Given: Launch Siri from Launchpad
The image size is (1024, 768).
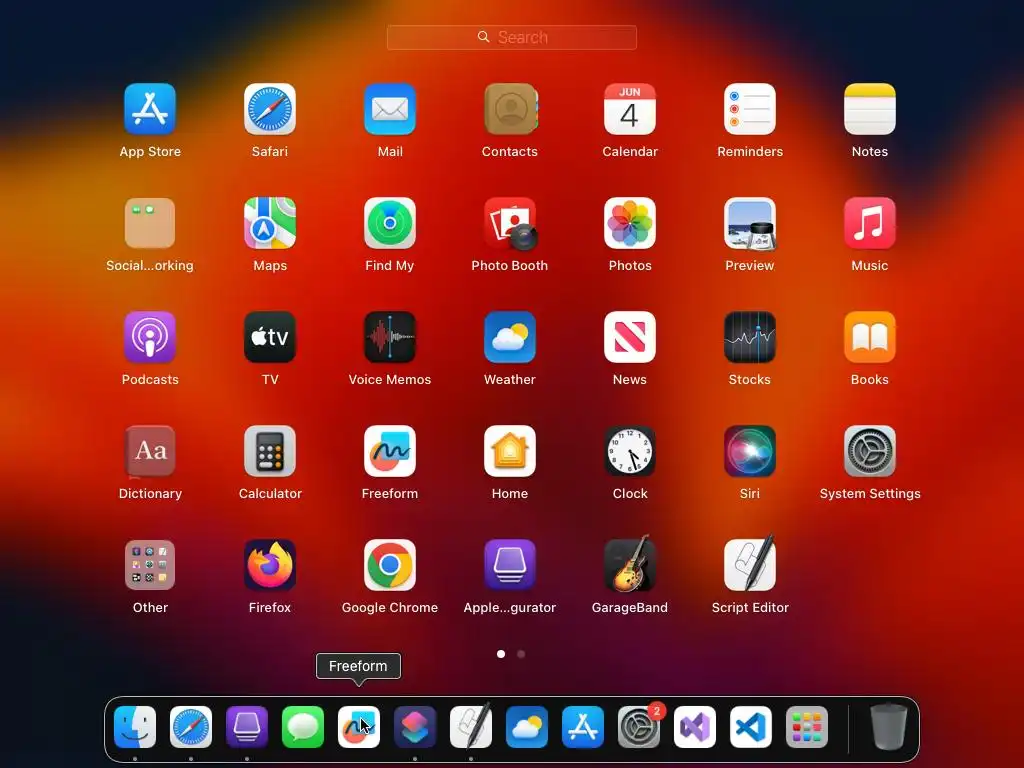Looking at the screenshot, I should click(750, 451).
